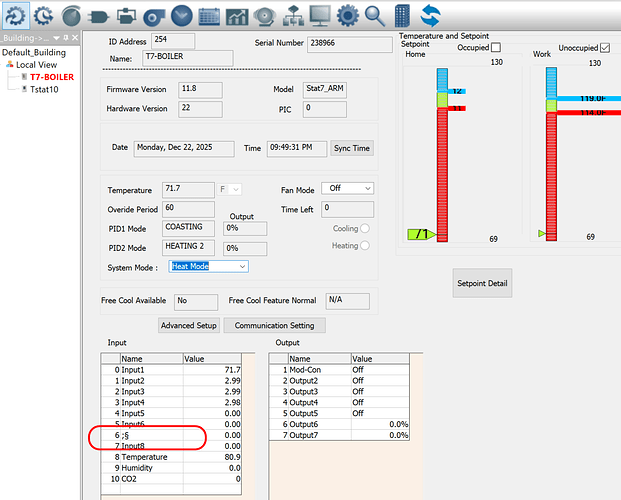Uncheck the Unoccupied checkbox

click(606, 47)
